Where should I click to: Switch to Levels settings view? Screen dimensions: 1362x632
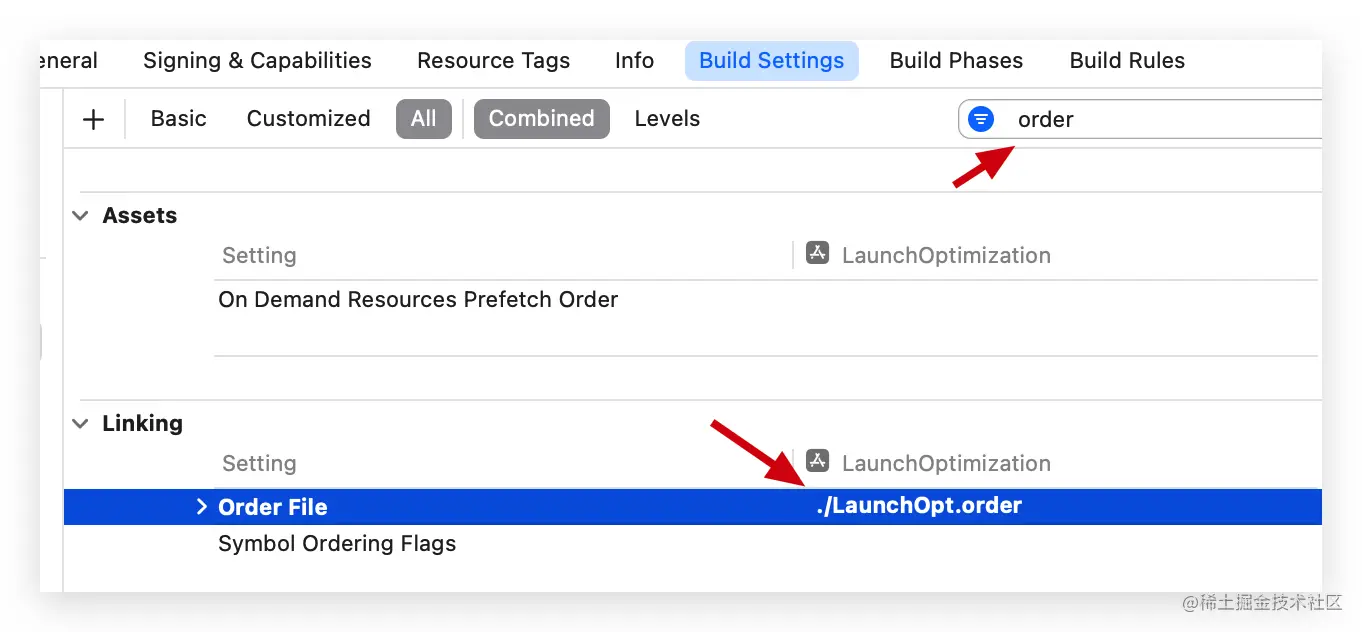[667, 119]
